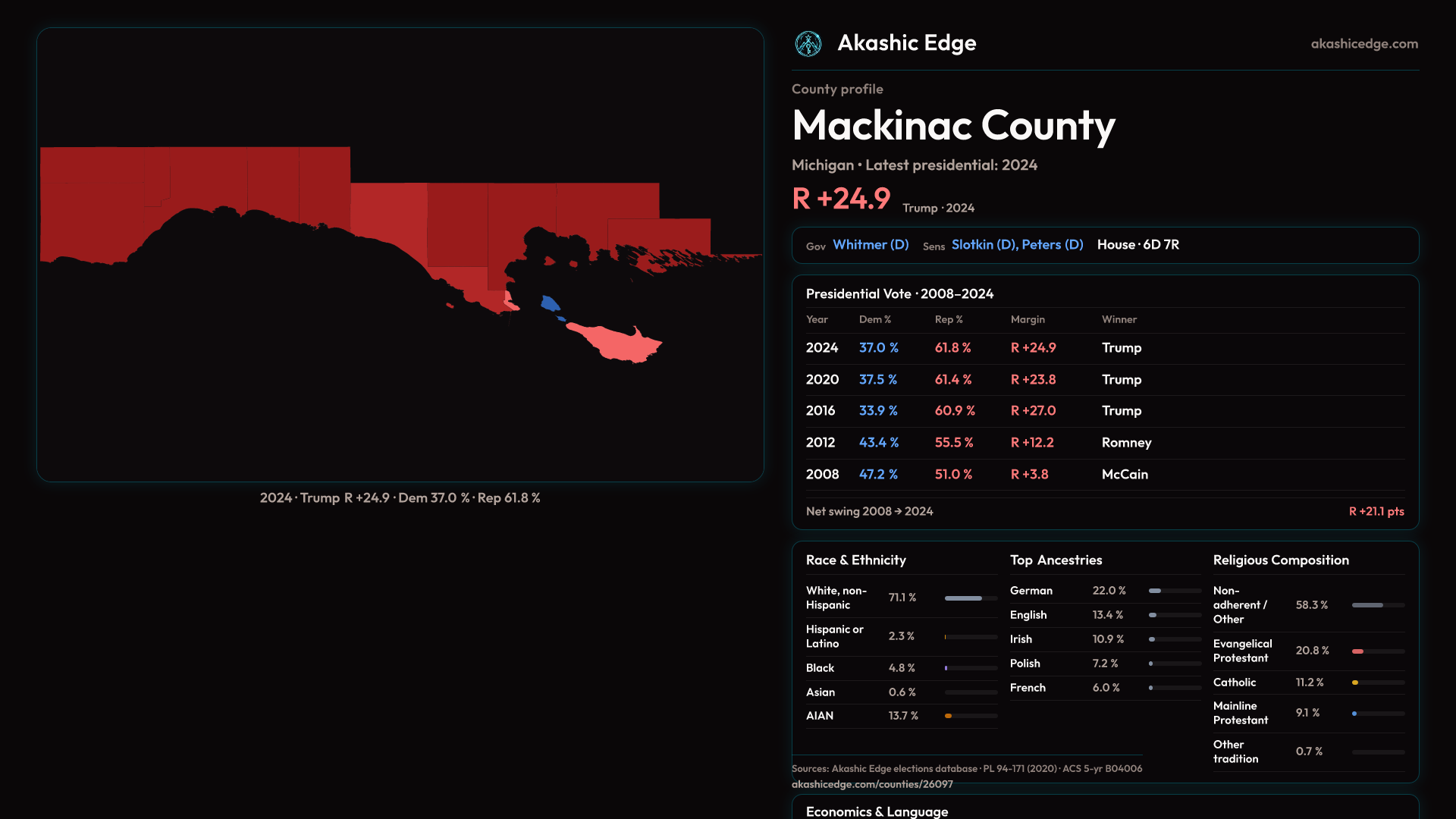
Task: Click the Akashic Edge logo icon
Action: (808, 43)
